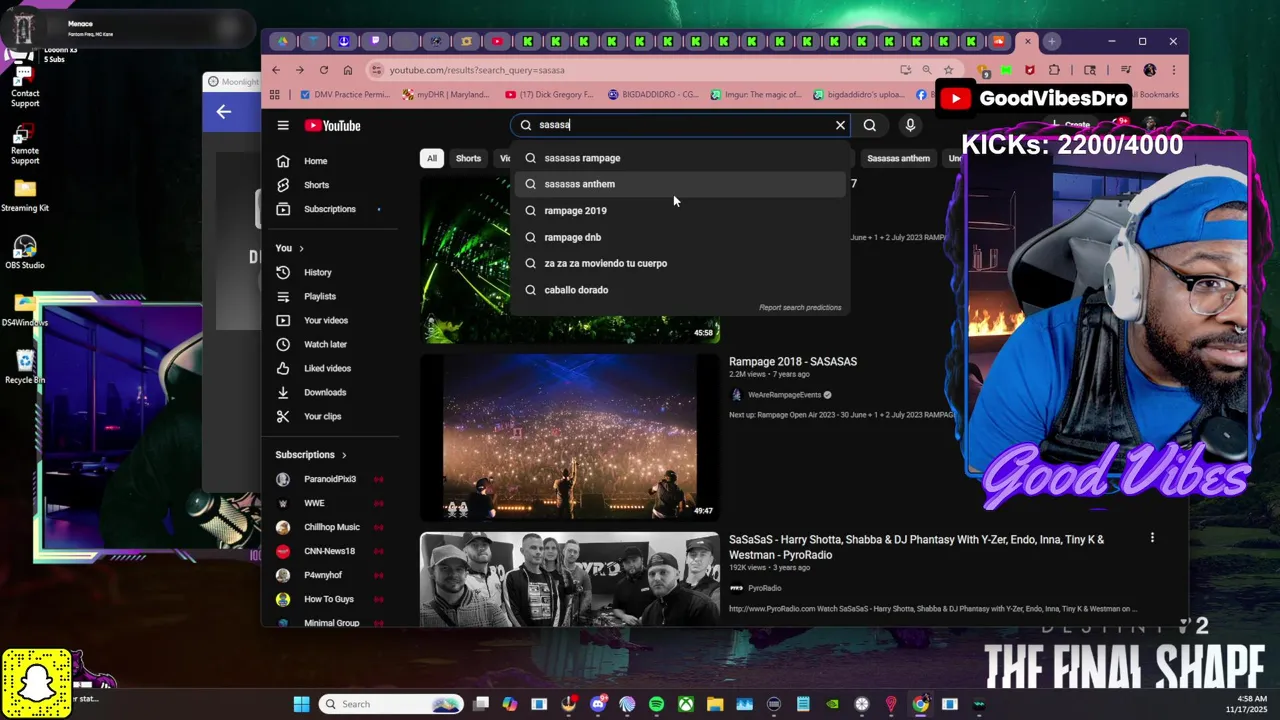Click the back arrow in Moonlight window
This screenshot has height=720, width=1280.
click(x=224, y=112)
